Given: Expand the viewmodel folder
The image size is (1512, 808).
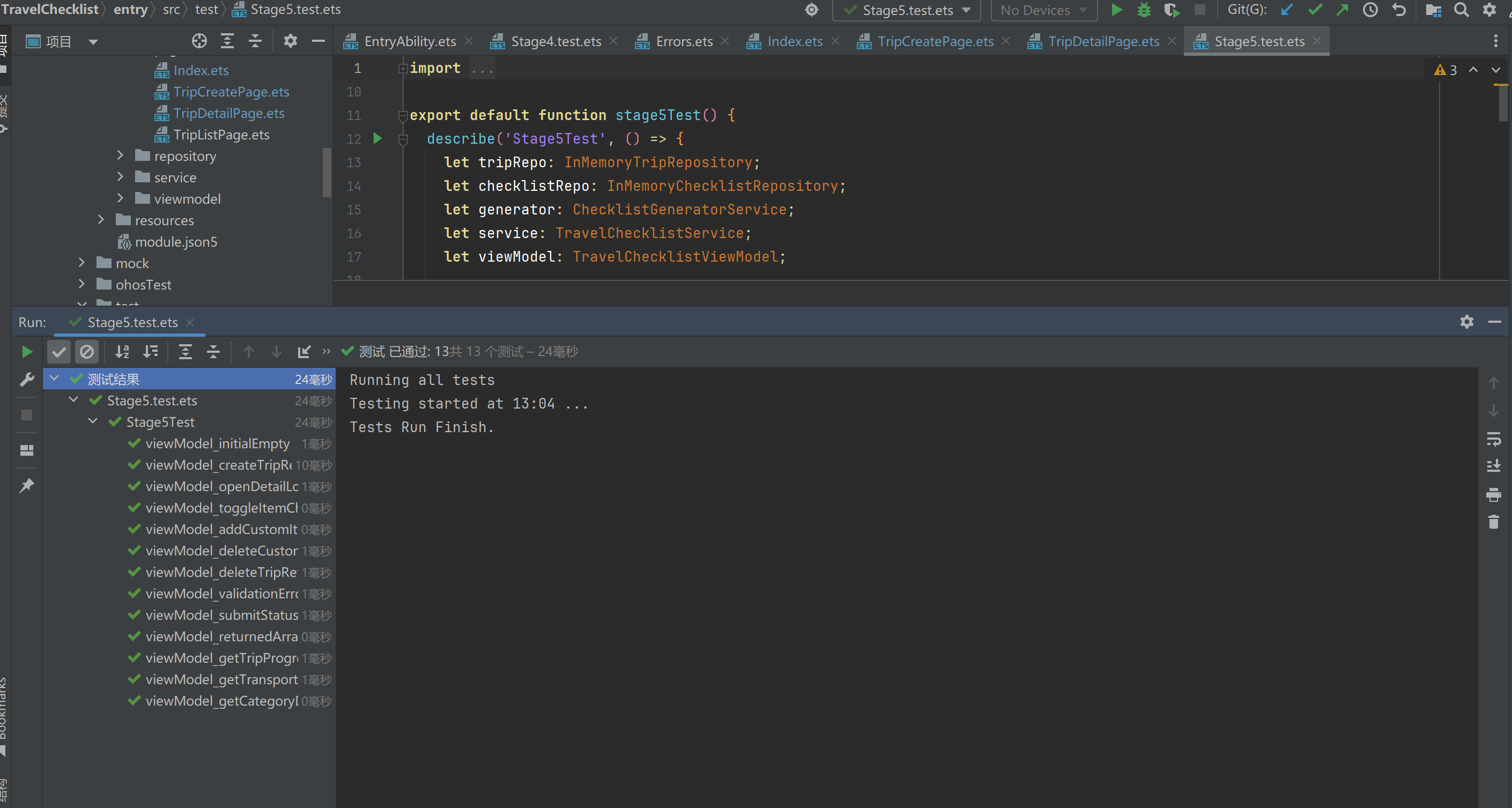Looking at the screenshot, I should (x=120, y=198).
